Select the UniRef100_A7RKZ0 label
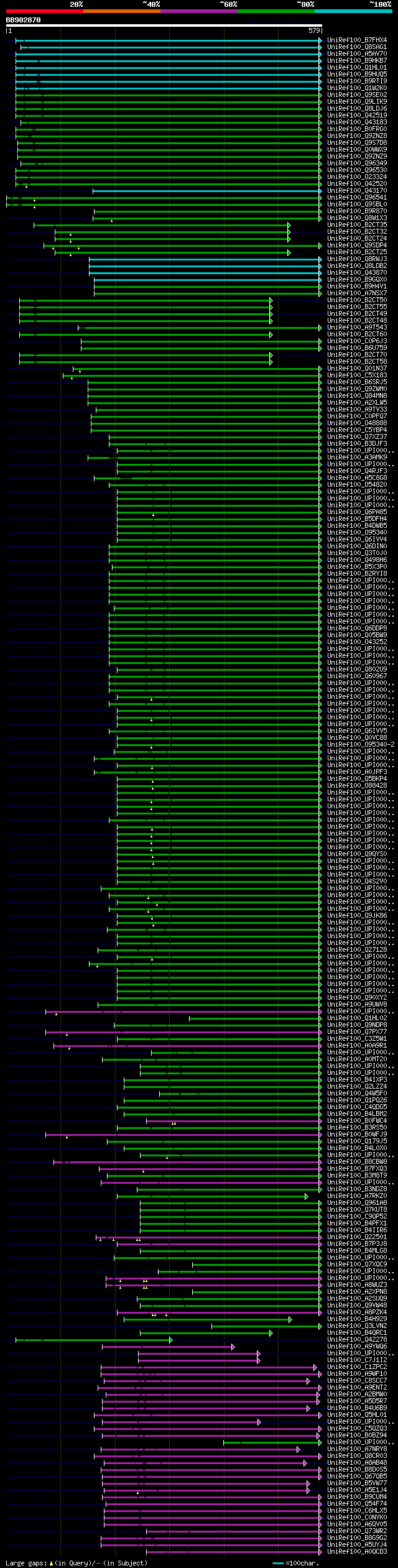Image resolution: width=398 pixels, height=1568 pixels. (357, 1196)
